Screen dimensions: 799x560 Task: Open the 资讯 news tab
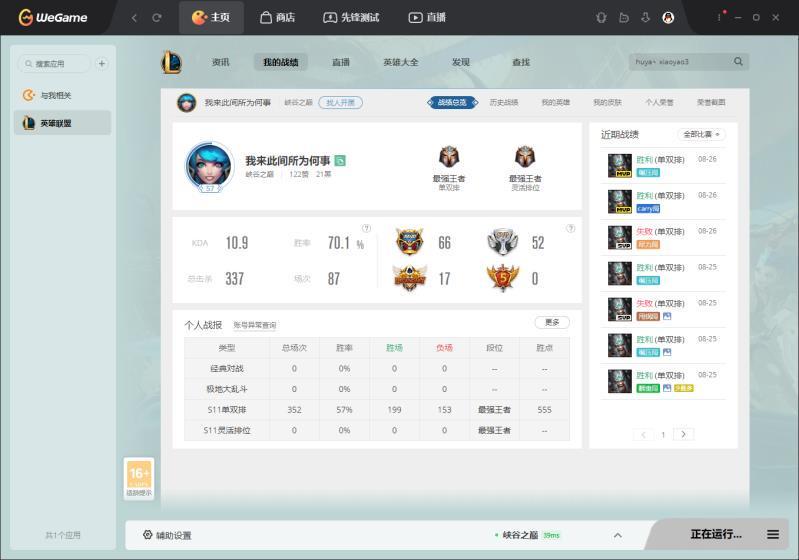tap(221, 62)
